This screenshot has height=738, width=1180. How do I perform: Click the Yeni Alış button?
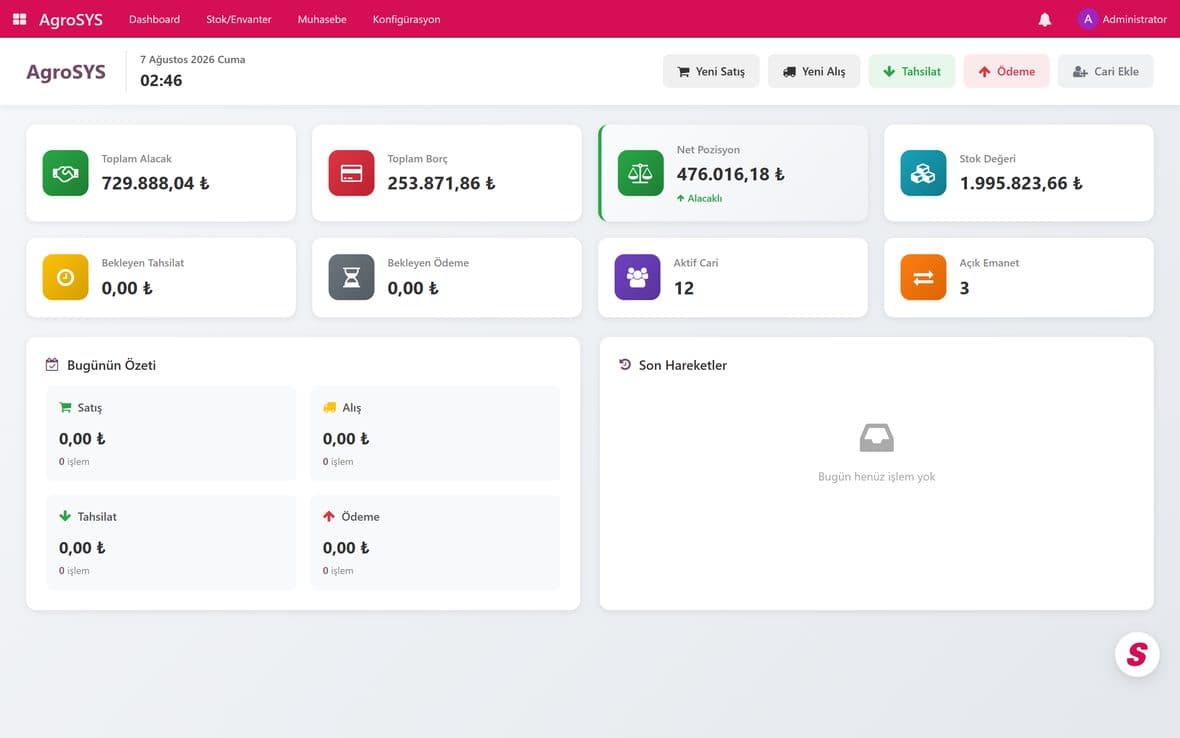pos(814,71)
